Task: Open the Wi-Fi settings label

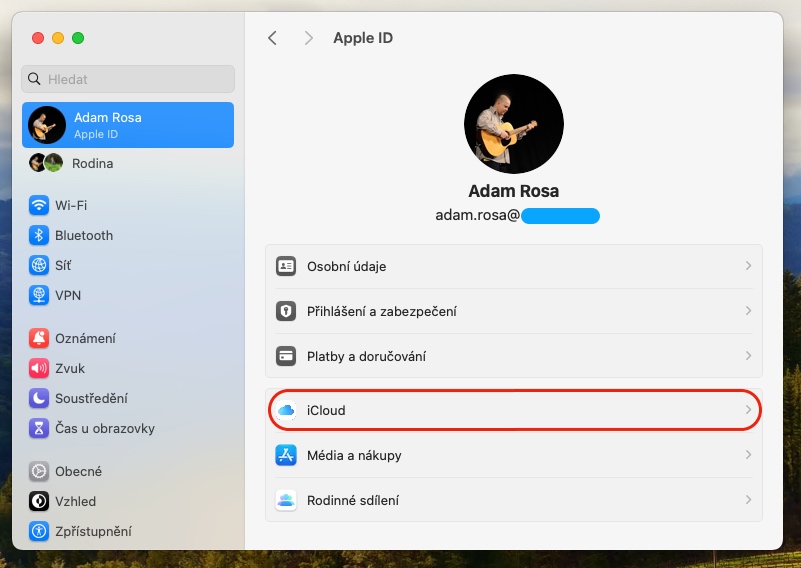Action: 71,205
